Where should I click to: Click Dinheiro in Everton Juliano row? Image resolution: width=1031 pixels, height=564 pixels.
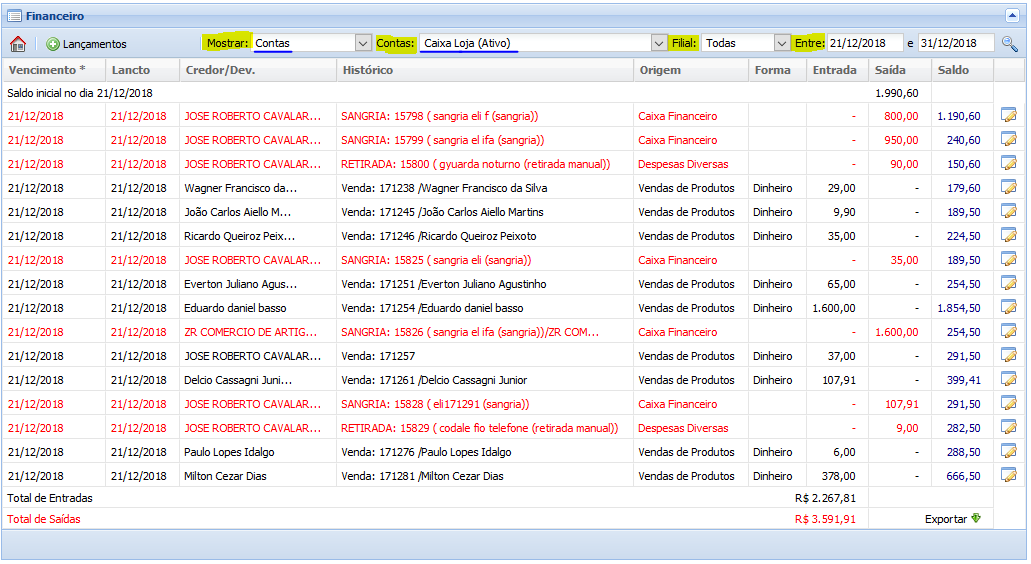[773, 284]
